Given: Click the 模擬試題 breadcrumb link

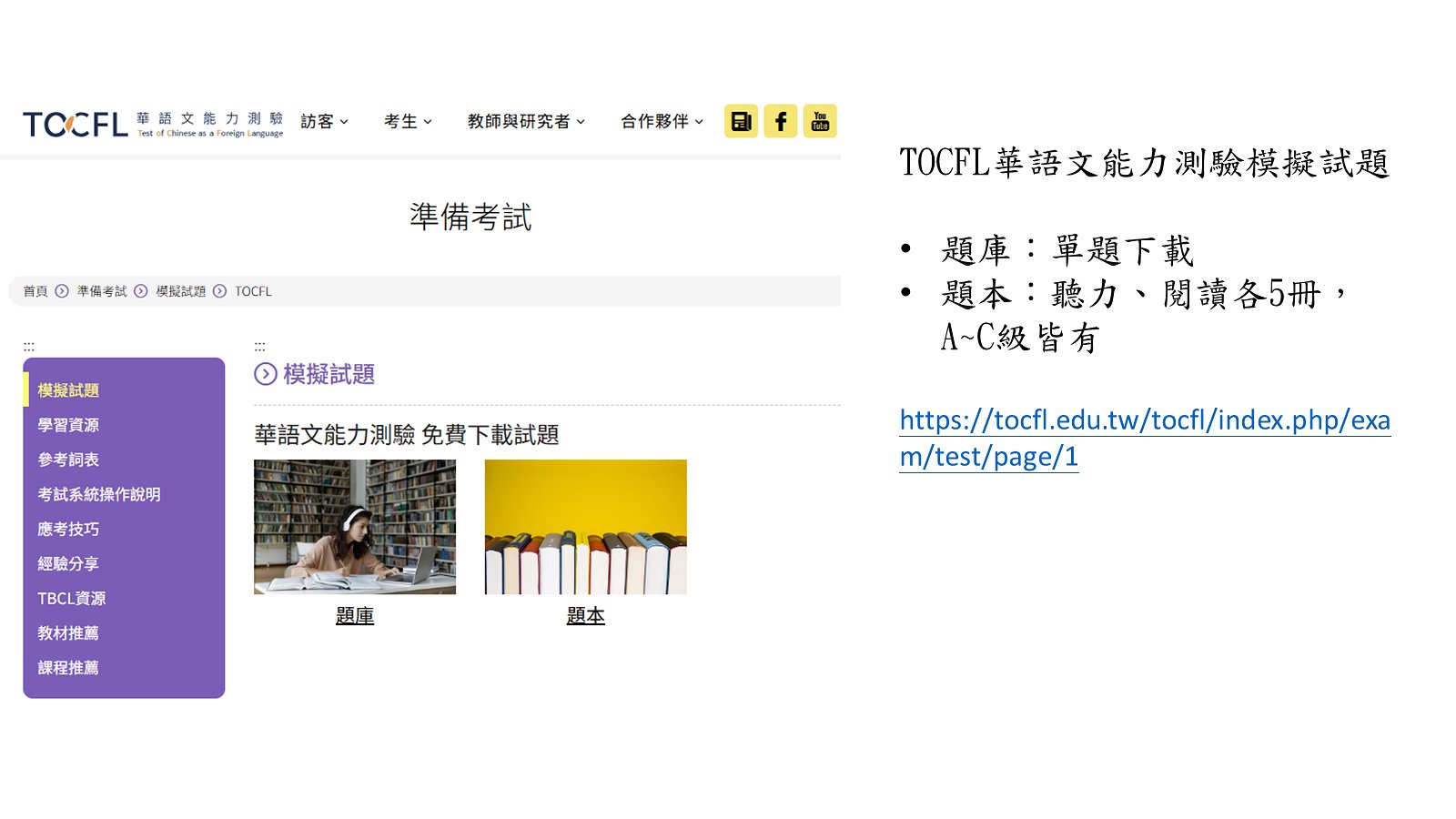Looking at the screenshot, I should (x=181, y=291).
